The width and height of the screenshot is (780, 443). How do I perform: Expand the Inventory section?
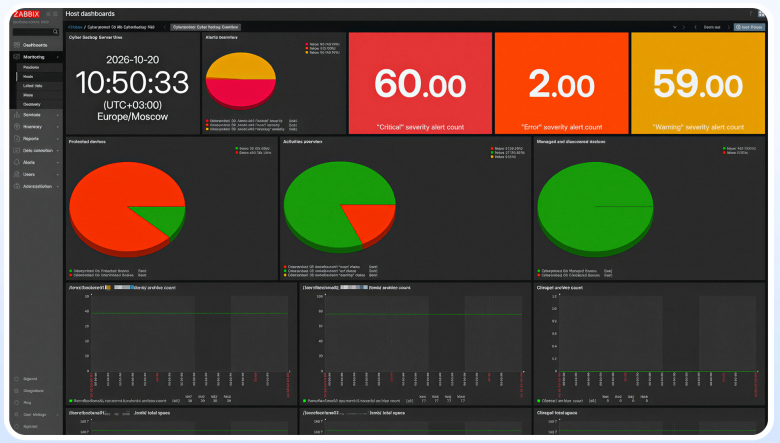coord(36,127)
